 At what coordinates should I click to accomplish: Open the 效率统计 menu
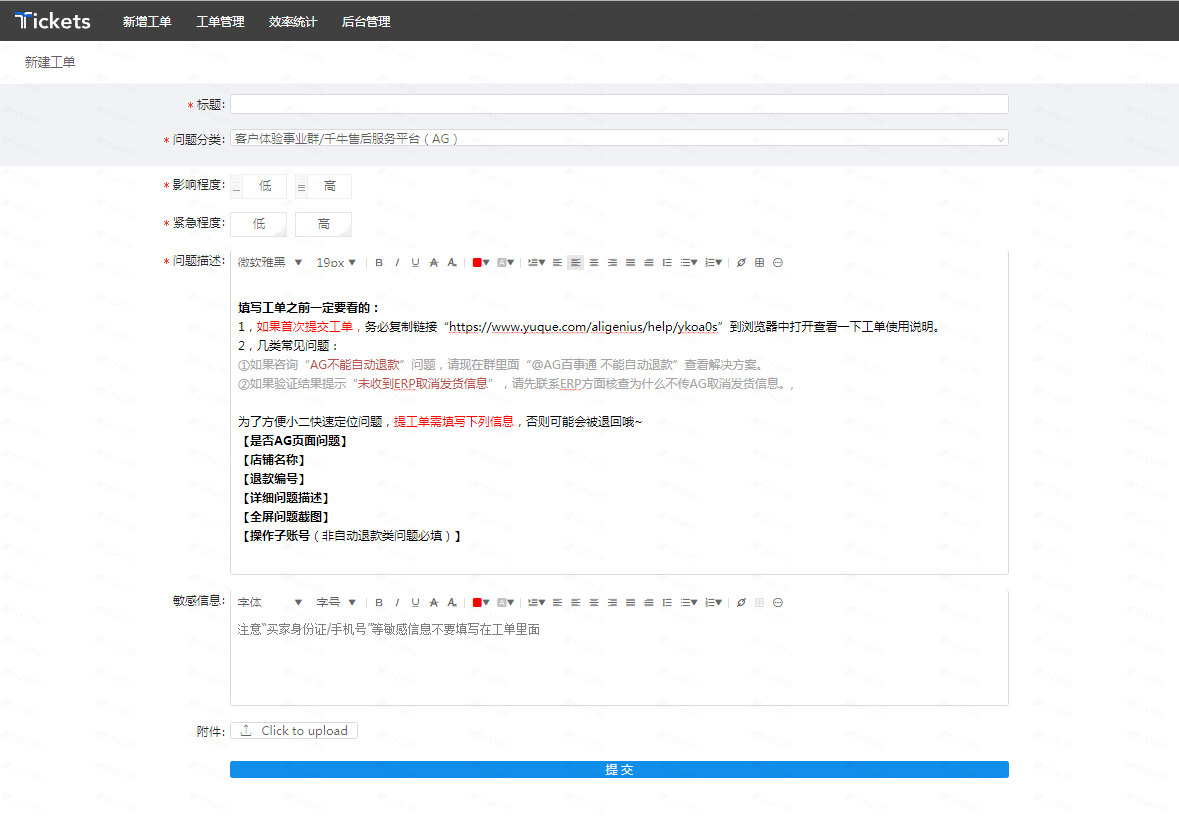pos(292,22)
